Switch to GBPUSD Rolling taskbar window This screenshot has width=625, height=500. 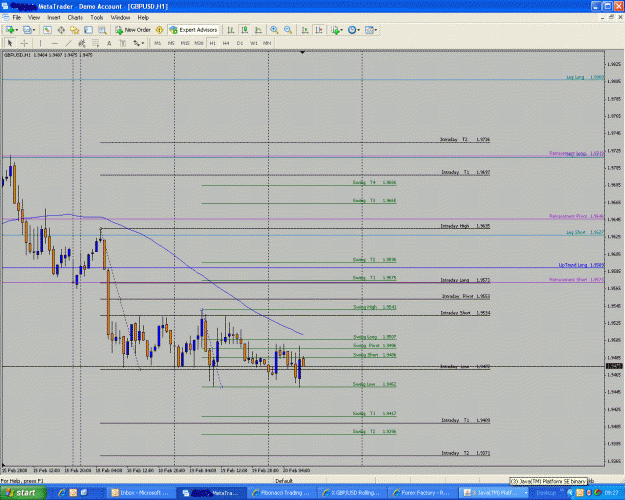[x=351, y=493]
